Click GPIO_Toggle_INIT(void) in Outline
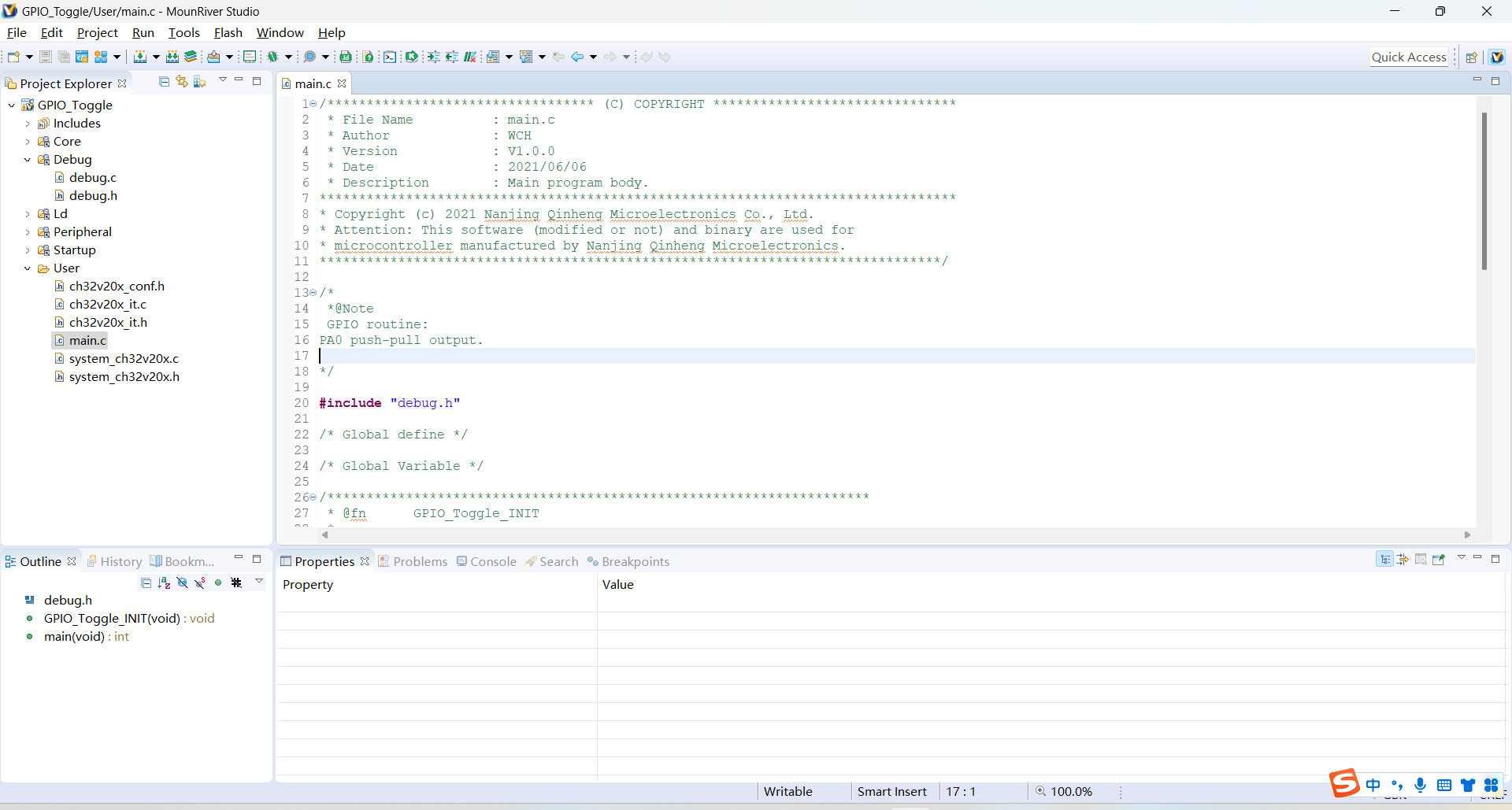1512x810 pixels. click(129, 618)
